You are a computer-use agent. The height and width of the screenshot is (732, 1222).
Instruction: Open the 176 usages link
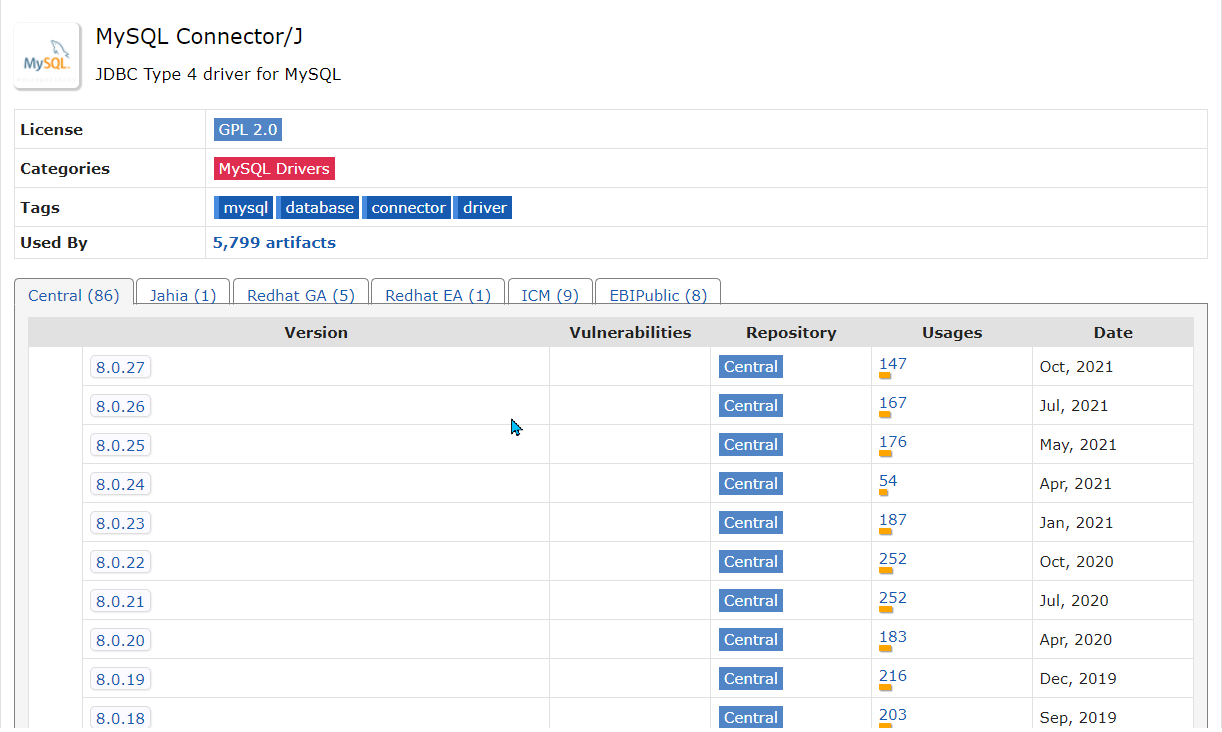pyautogui.click(x=893, y=442)
